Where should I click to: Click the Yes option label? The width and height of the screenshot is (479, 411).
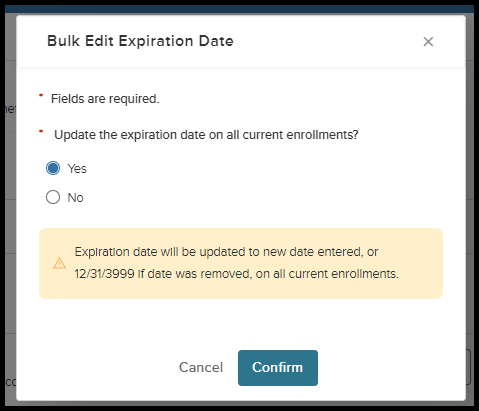click(77, 169)
